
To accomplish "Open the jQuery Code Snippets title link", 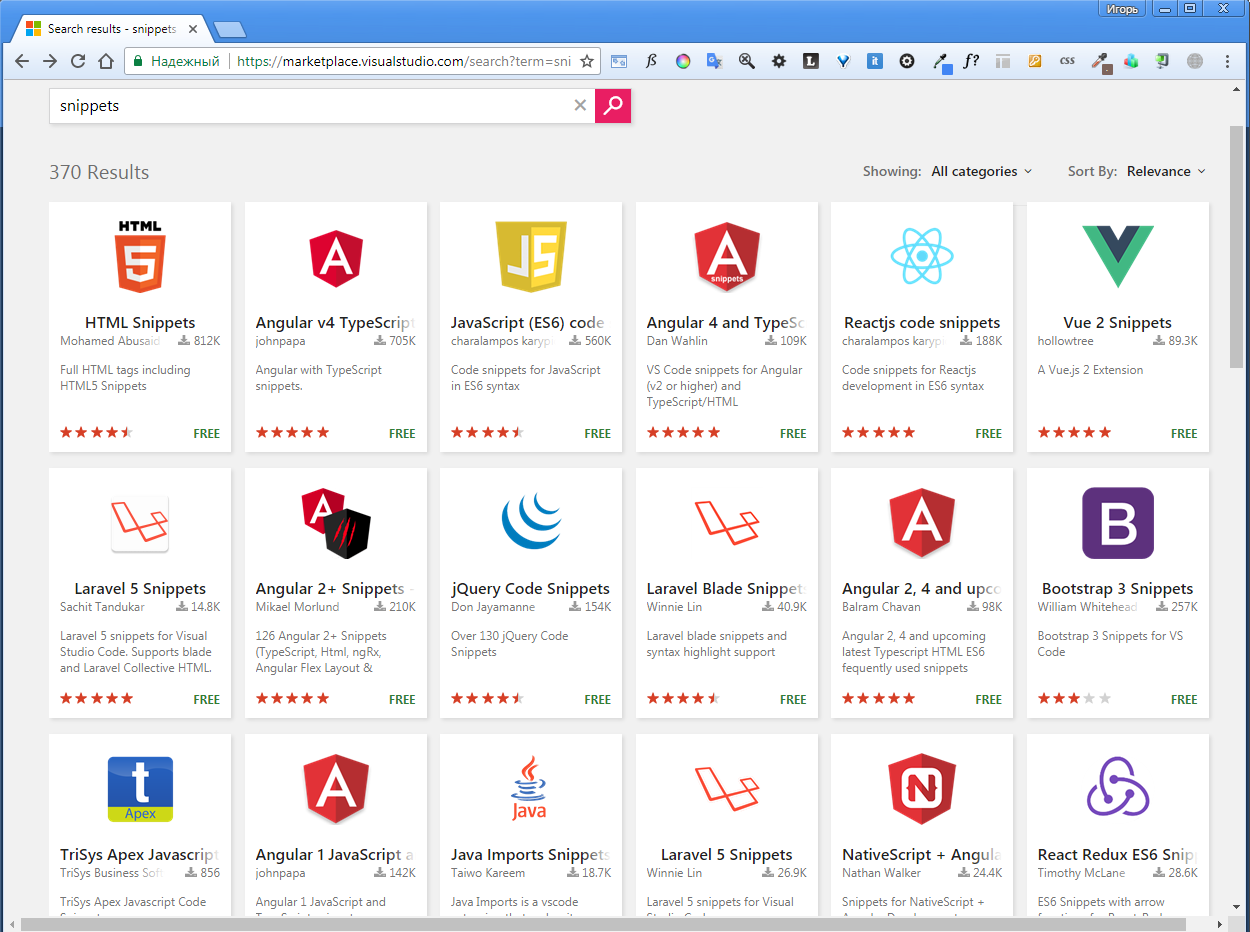I will point(531,589).
